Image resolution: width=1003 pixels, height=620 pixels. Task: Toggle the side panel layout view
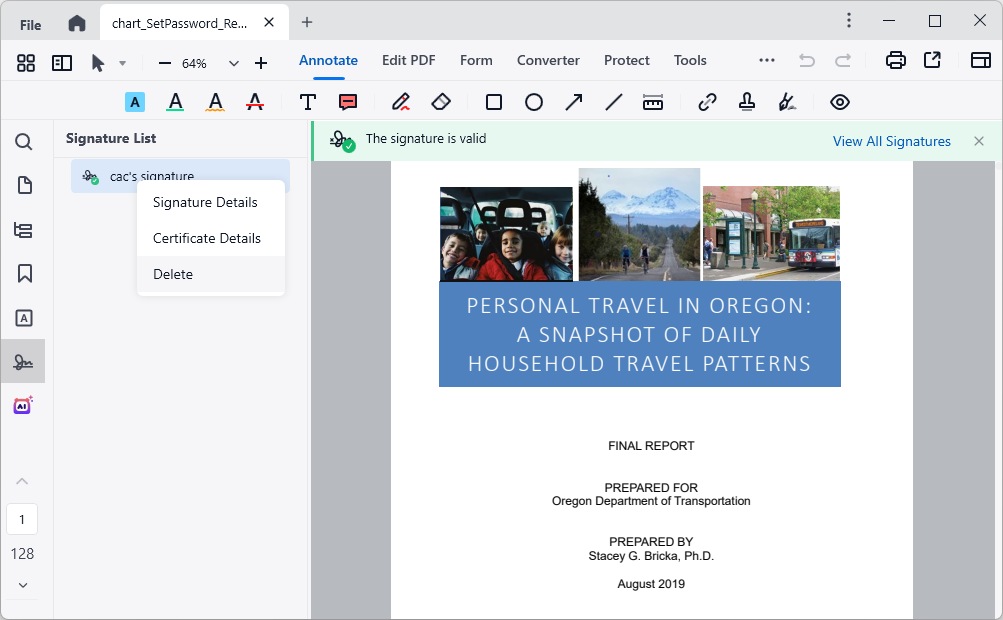61,62
